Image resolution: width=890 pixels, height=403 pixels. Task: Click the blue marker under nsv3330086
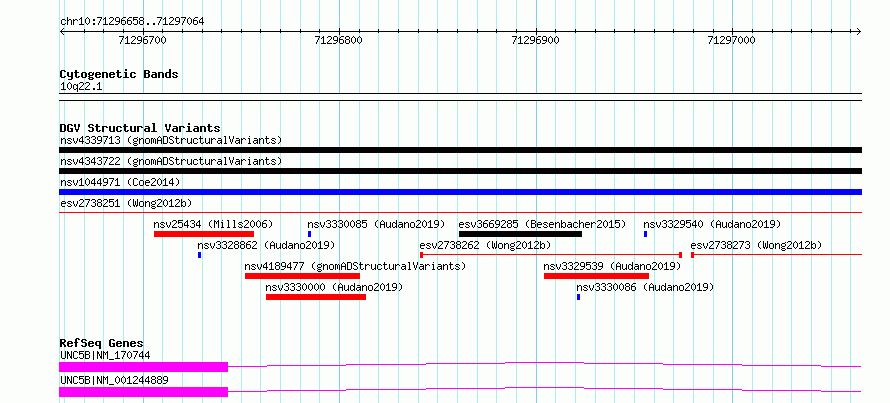point(578,297)
